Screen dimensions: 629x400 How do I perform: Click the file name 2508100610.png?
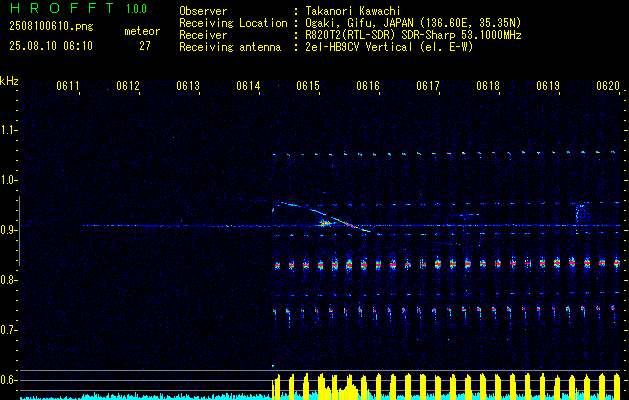51,26
